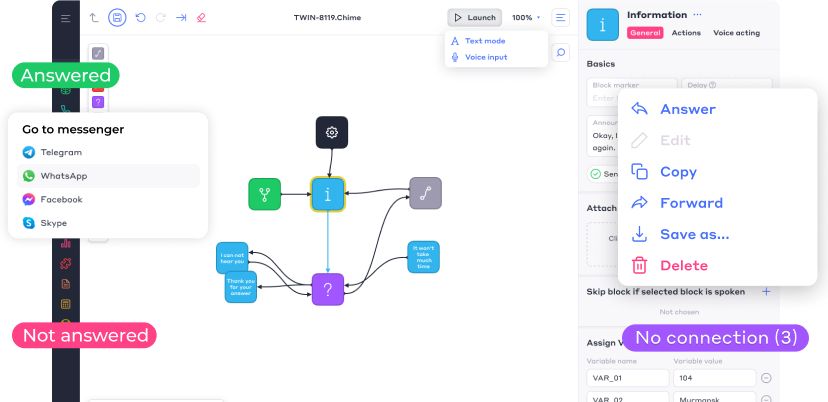The height and width of the screenshot is (402, 828).
Task: Click the pink eraser tool icon
Action: coord(201,18)
